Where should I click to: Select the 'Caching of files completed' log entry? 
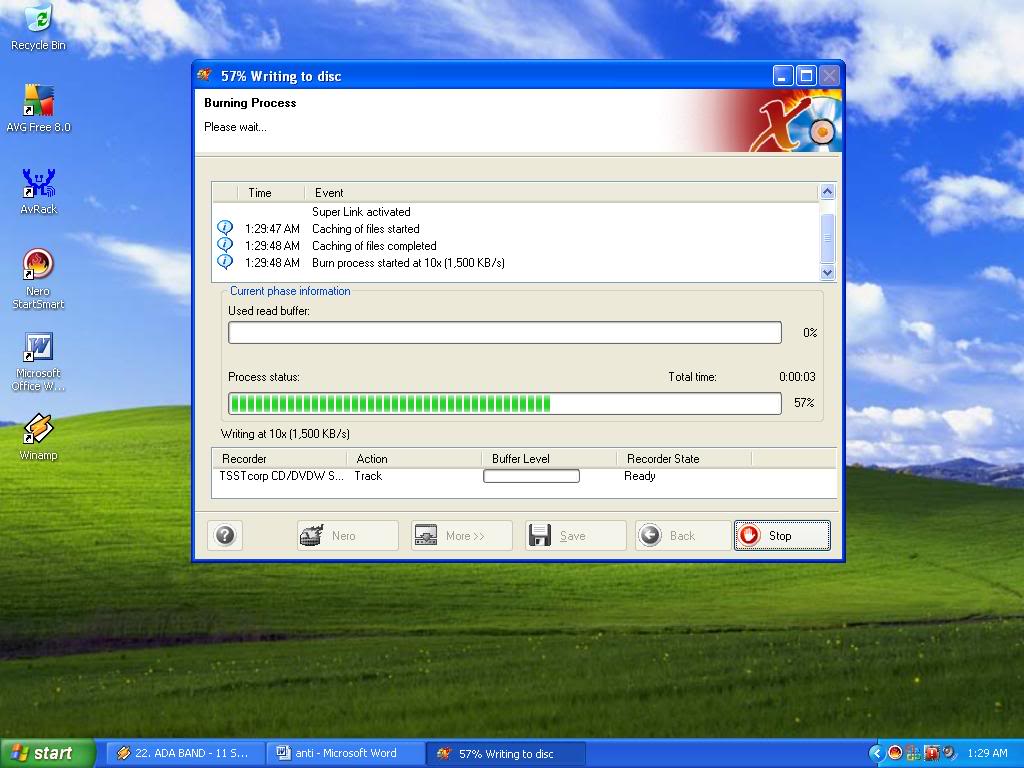516,246
